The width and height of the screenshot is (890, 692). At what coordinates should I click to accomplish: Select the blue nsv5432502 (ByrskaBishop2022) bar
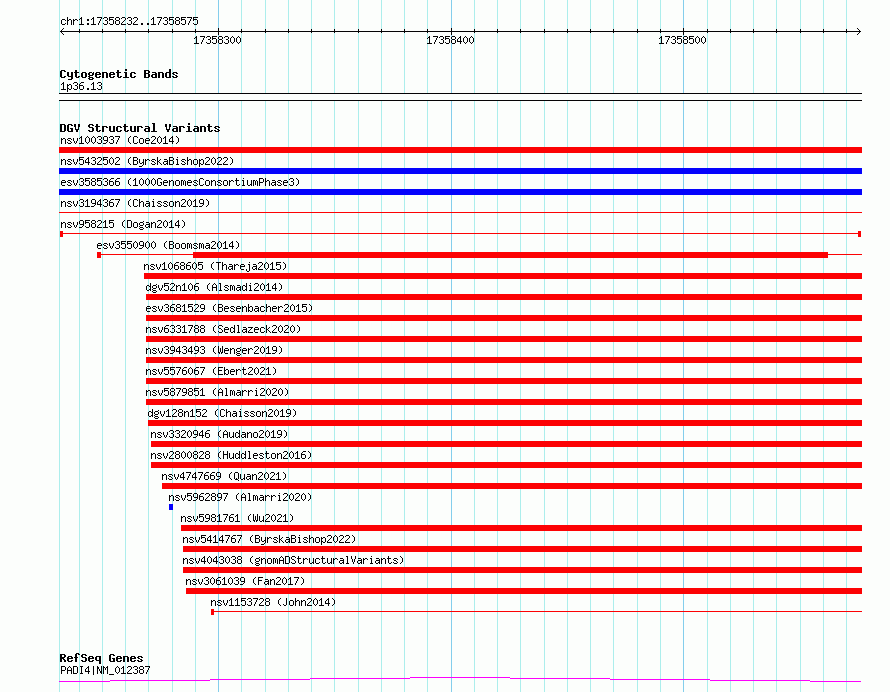tap(460, 171)
